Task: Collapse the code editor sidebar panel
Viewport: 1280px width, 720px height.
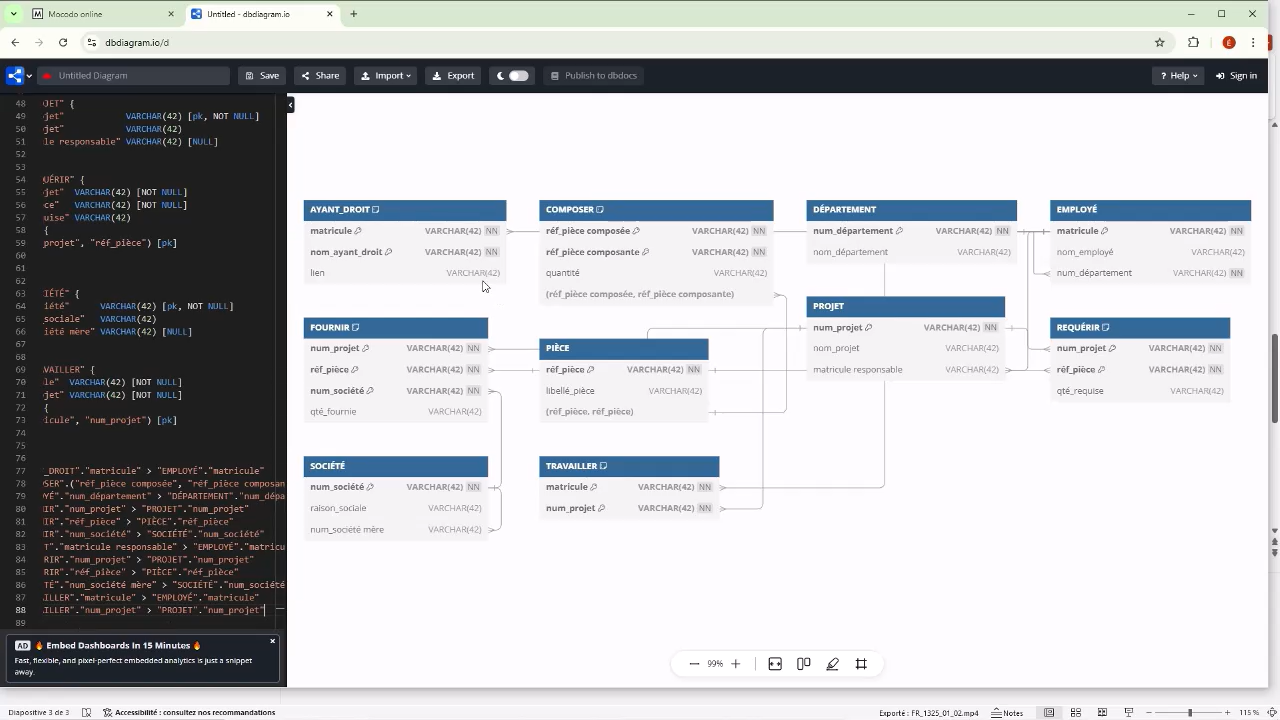Action: pos(289,104)
